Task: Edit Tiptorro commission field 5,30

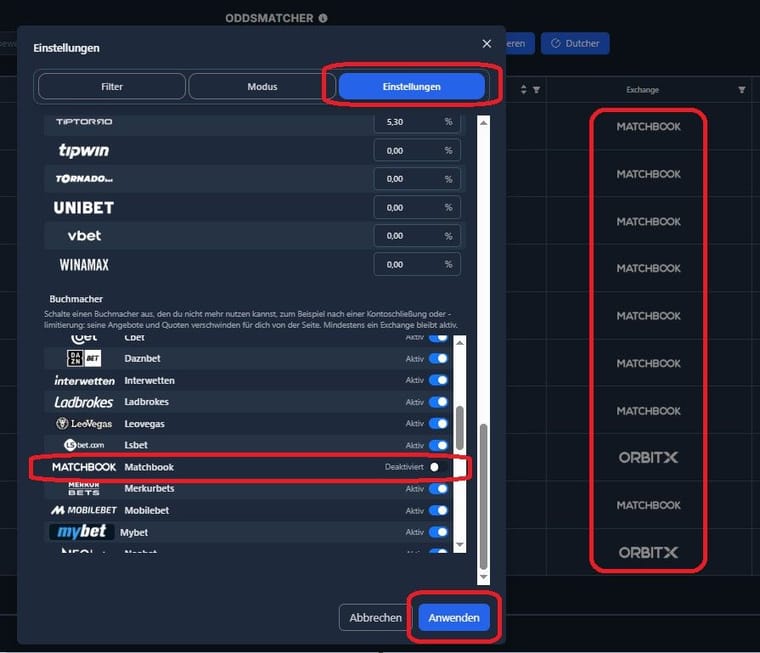Action: 417,122
